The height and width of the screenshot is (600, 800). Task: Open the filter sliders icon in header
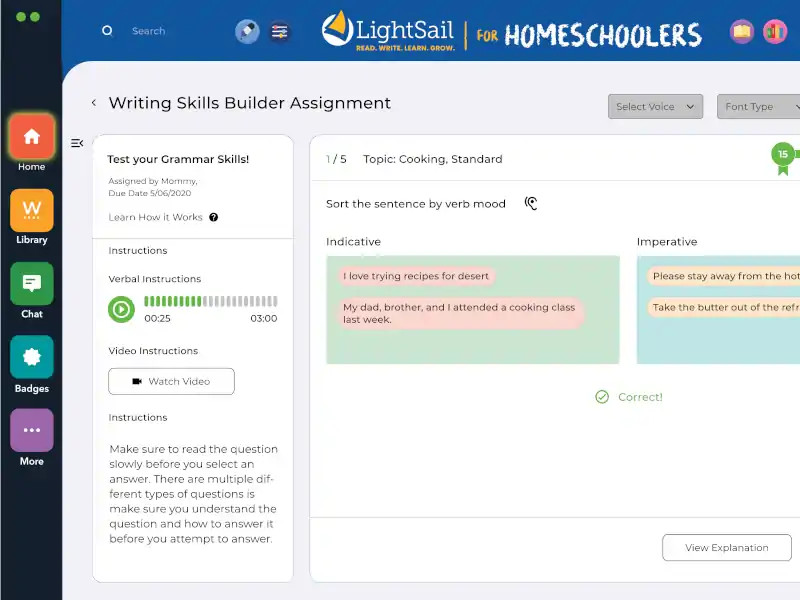pyautogui.click(x=280, y=31)
